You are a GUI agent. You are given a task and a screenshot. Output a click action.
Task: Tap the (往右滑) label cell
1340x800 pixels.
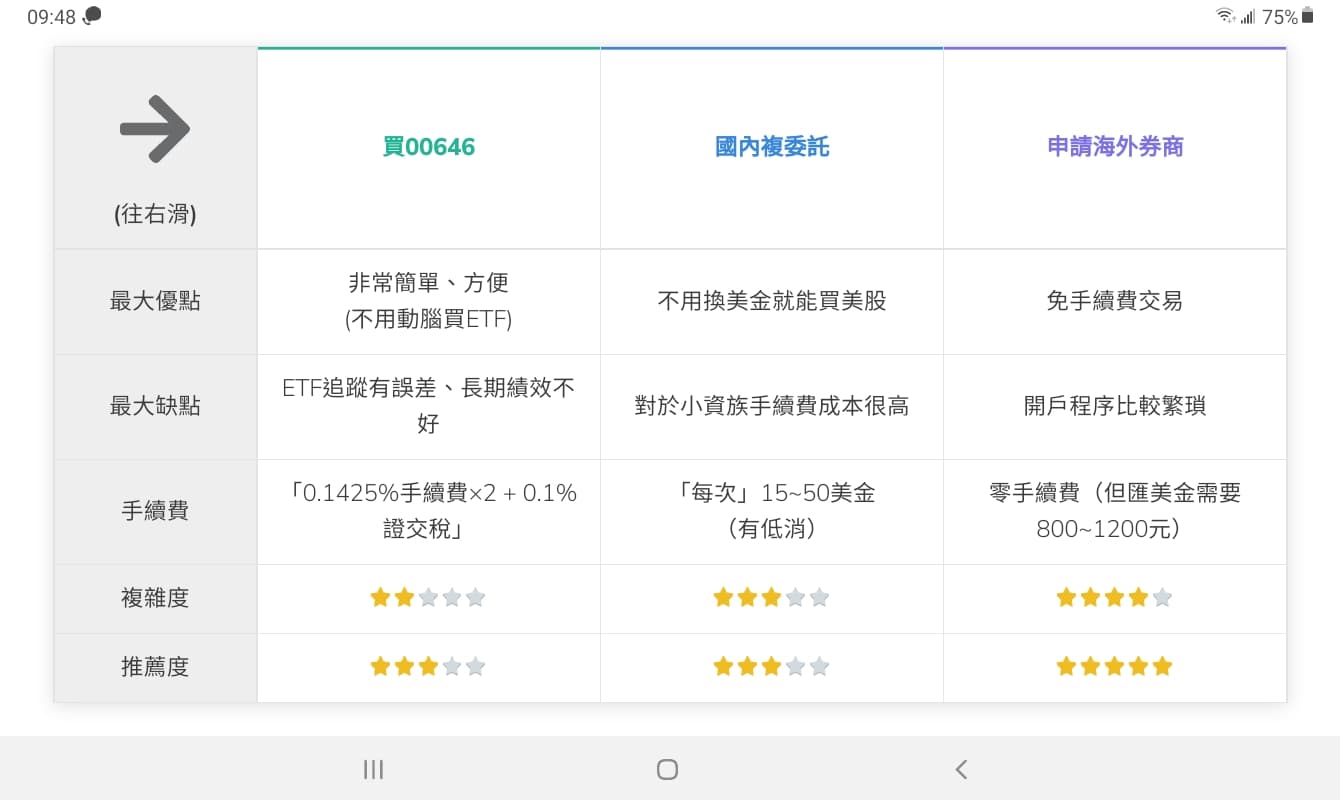[x=155, y=214]
